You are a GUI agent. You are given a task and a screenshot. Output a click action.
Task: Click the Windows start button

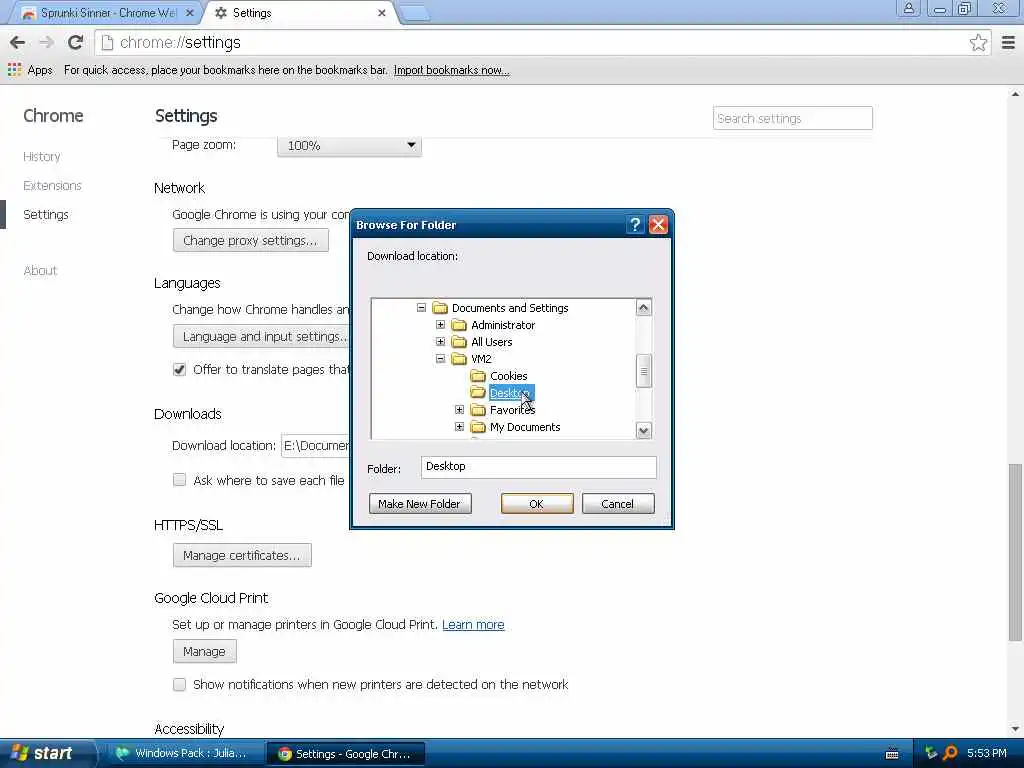(x=43, y=753)
